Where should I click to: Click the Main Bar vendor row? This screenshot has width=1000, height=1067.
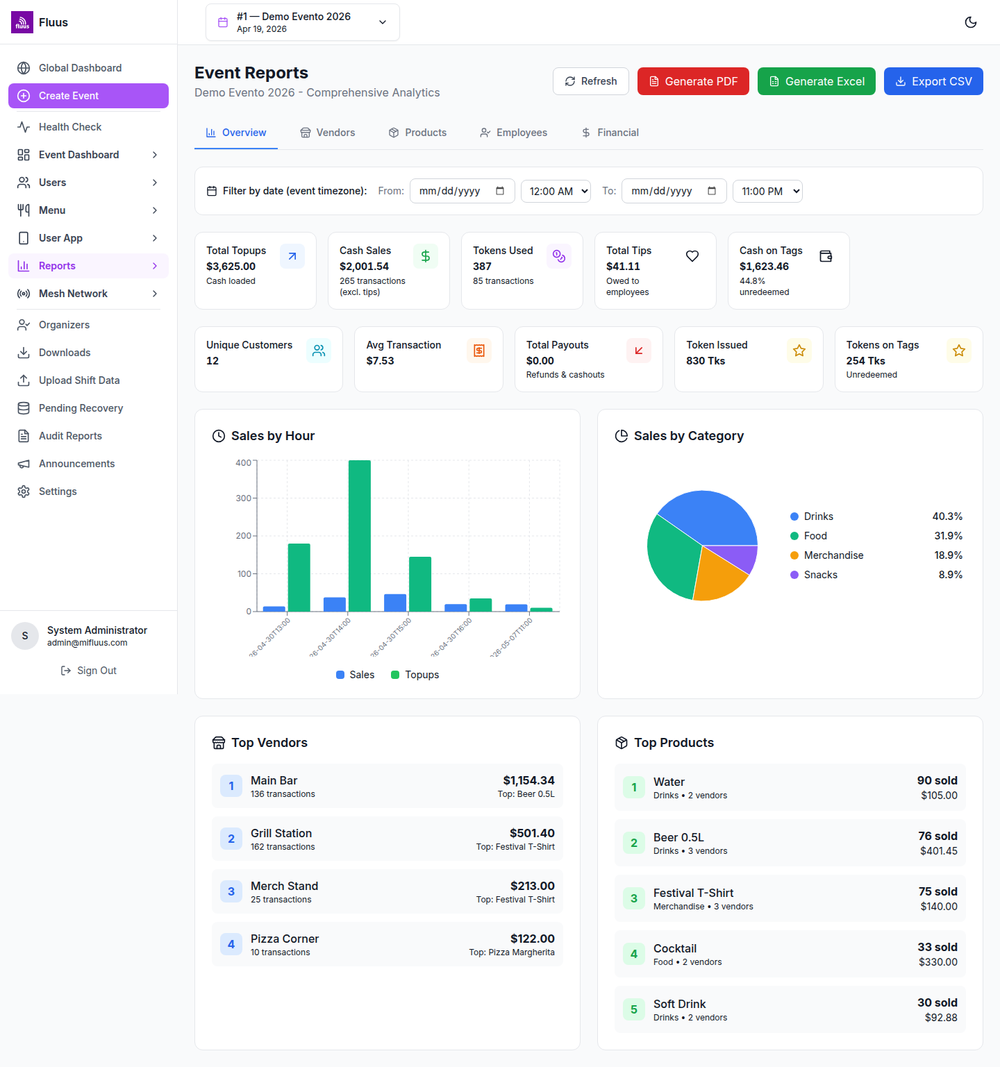[x=387, y=787]
